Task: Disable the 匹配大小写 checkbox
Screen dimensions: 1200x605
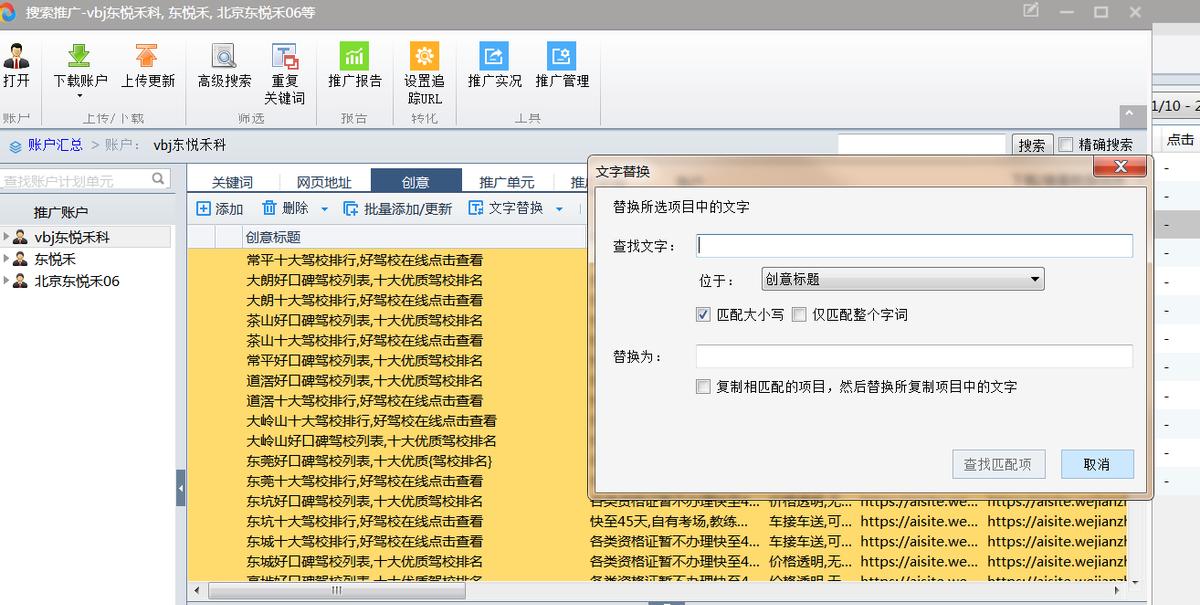Action: [x=702, y=312]
